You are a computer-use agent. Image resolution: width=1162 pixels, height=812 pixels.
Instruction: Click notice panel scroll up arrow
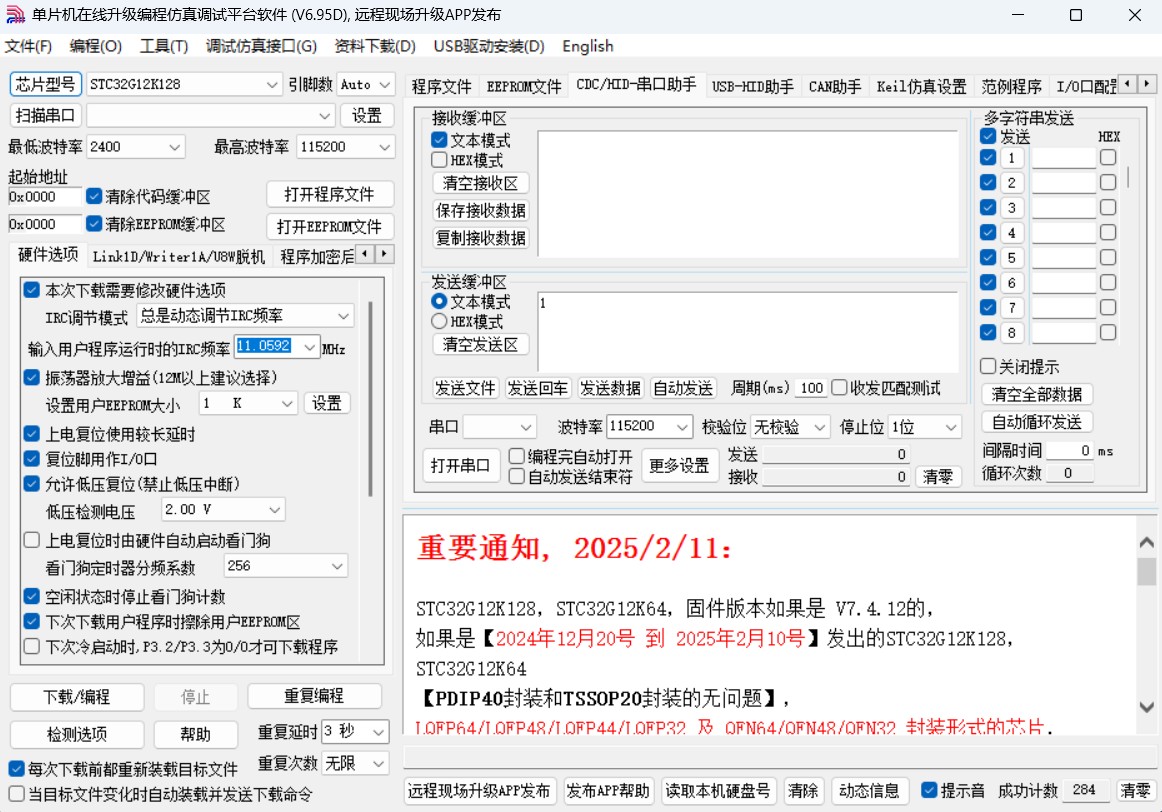click(1146, 542)
